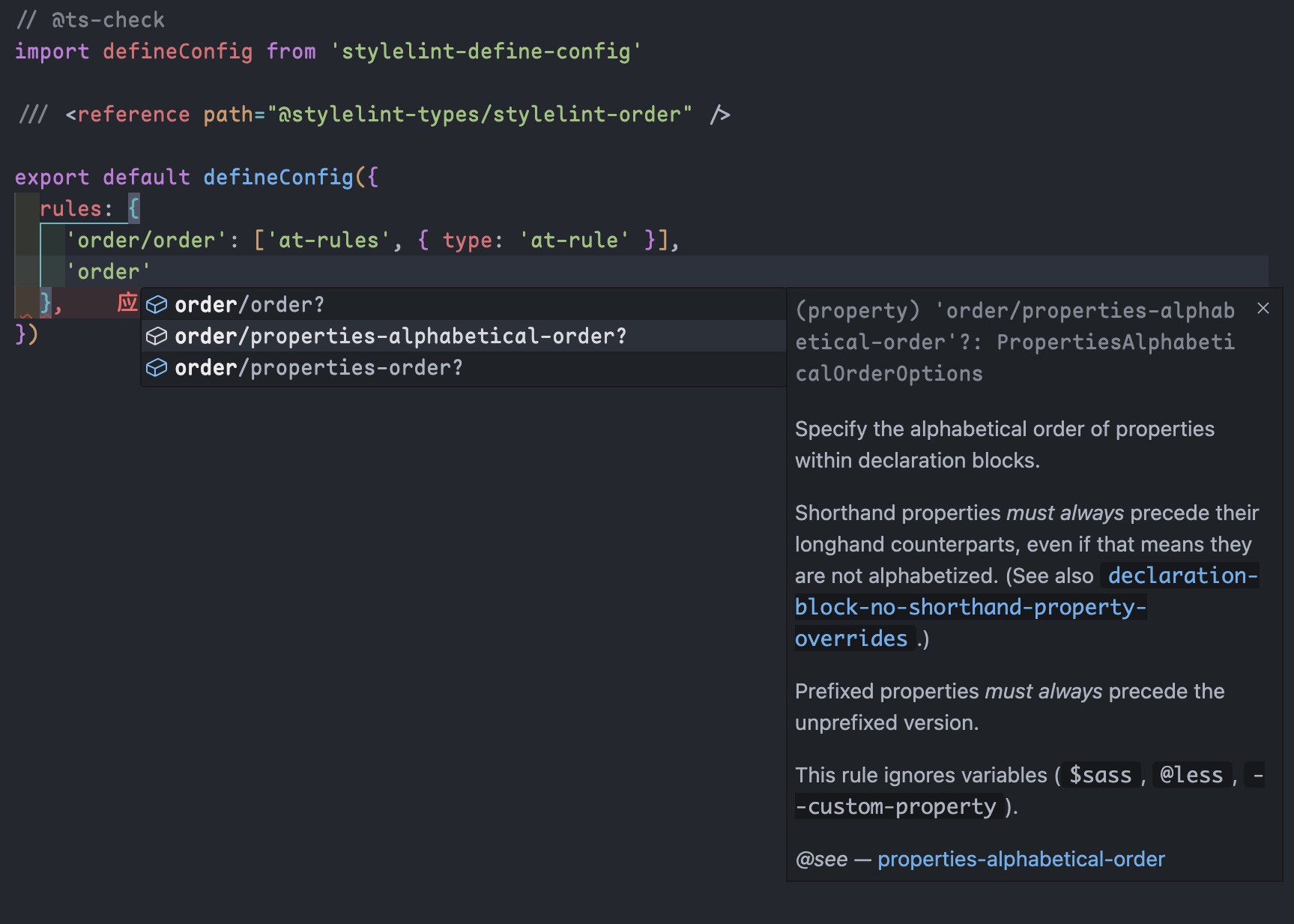Close the suggestion documentation panel
The height and width of the screenshot is (924, 1294).
pyautogui.click(x=1263, y=308)
